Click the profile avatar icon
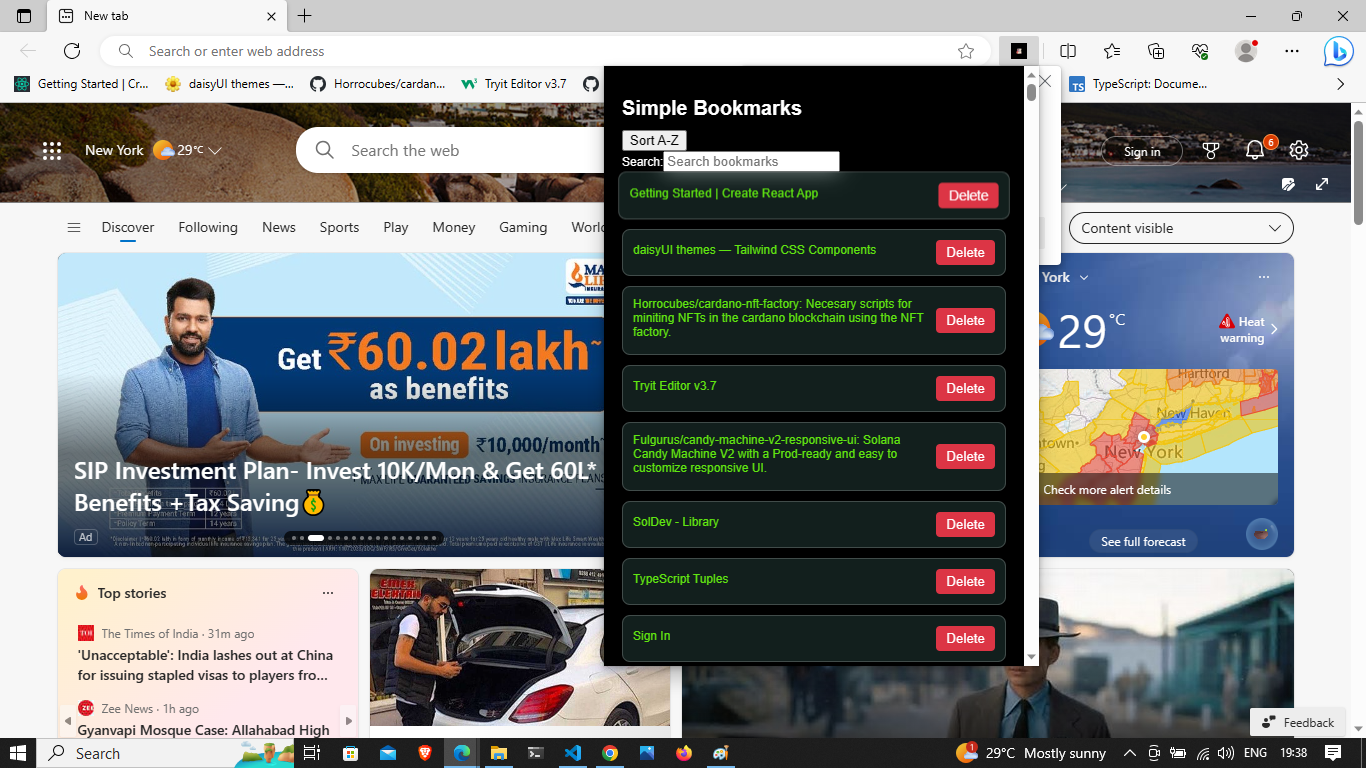Image resolution: width=1366 pixels, height=768 pixels. (x=1246, y=51)
